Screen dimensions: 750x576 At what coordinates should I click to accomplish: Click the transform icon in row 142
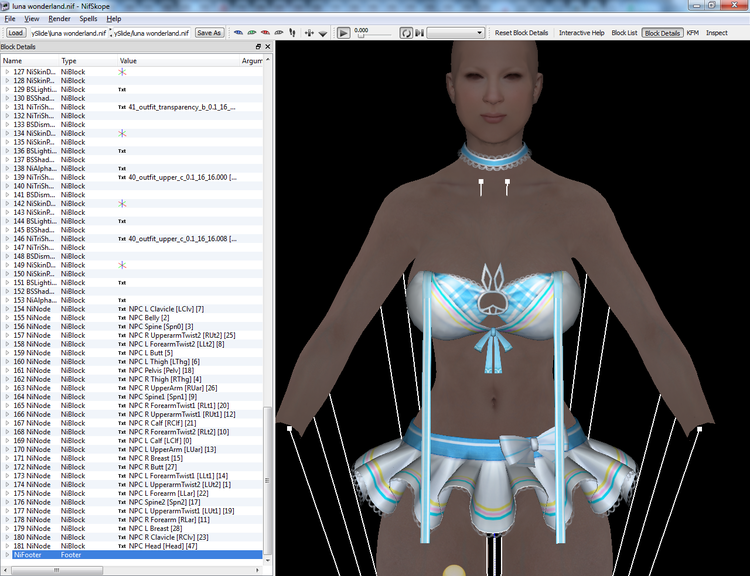(x=122, y=204)
